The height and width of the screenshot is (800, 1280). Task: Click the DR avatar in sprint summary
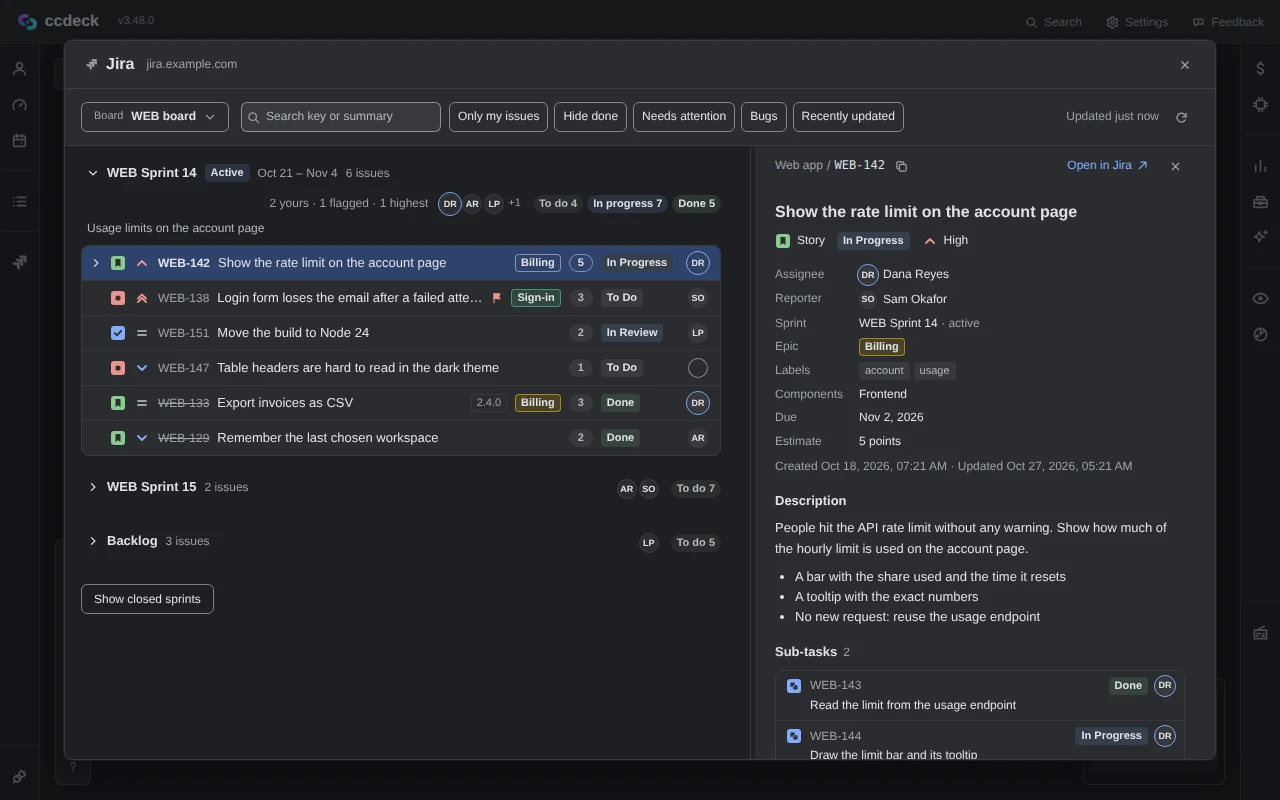tap(450, 204)
